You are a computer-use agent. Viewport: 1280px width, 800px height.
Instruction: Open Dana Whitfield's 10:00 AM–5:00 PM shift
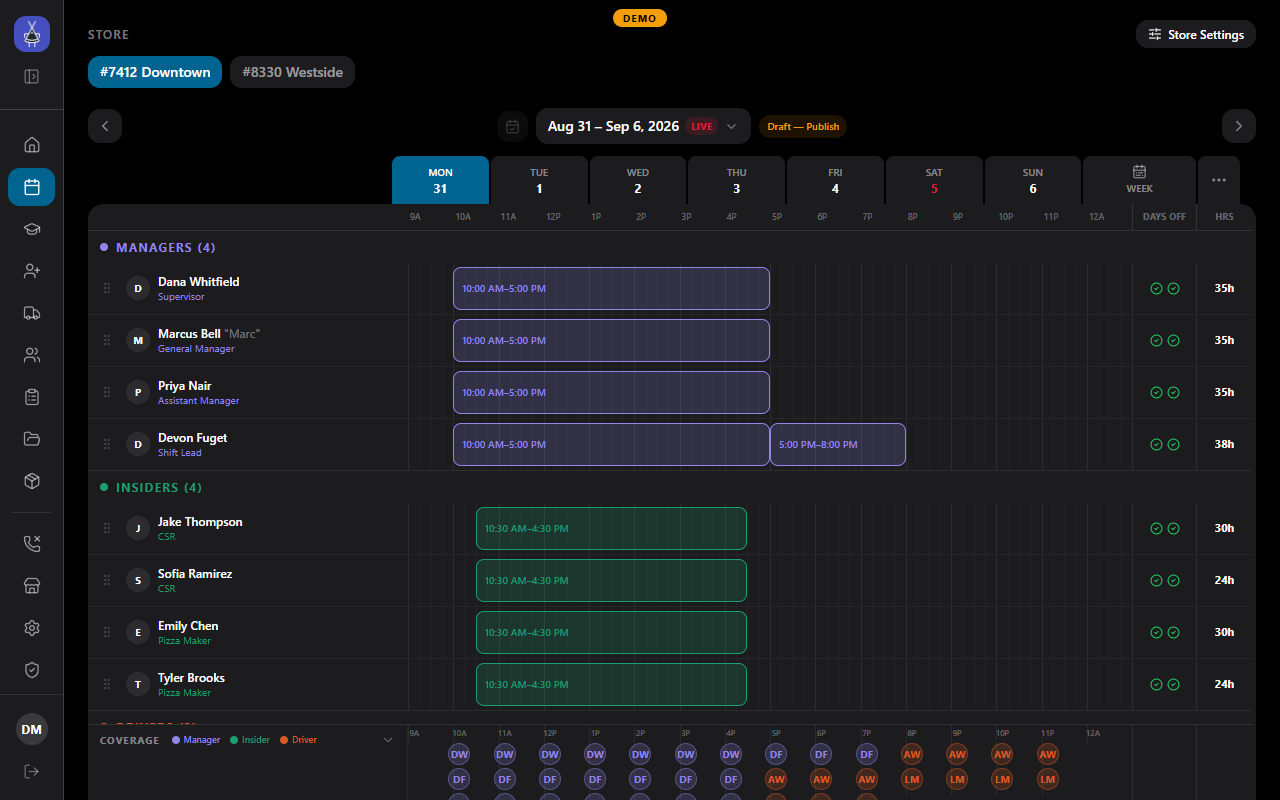[611, 288]
